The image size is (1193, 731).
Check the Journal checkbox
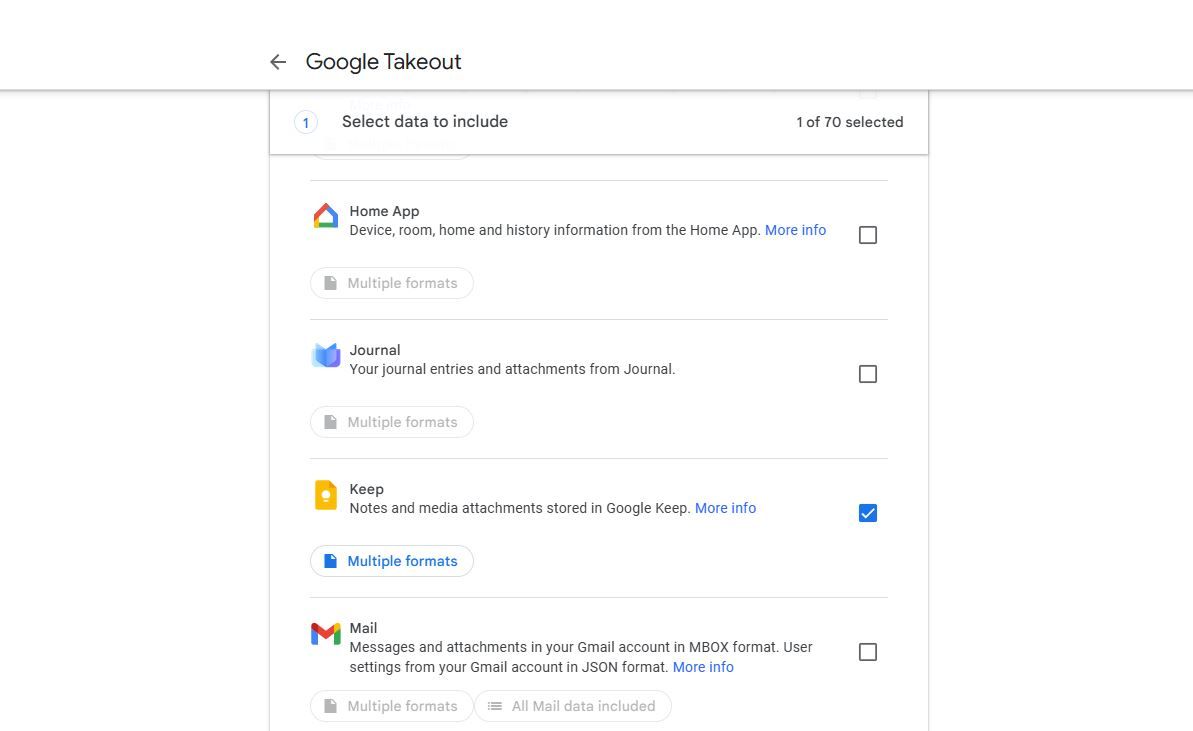867,373
